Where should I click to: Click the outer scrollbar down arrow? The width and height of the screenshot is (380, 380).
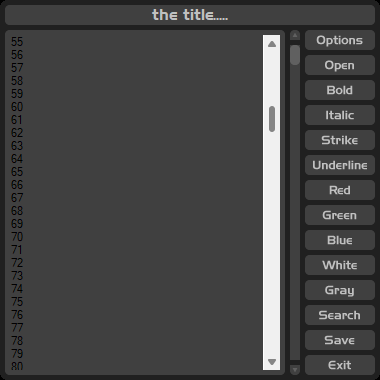pos(295,369)
